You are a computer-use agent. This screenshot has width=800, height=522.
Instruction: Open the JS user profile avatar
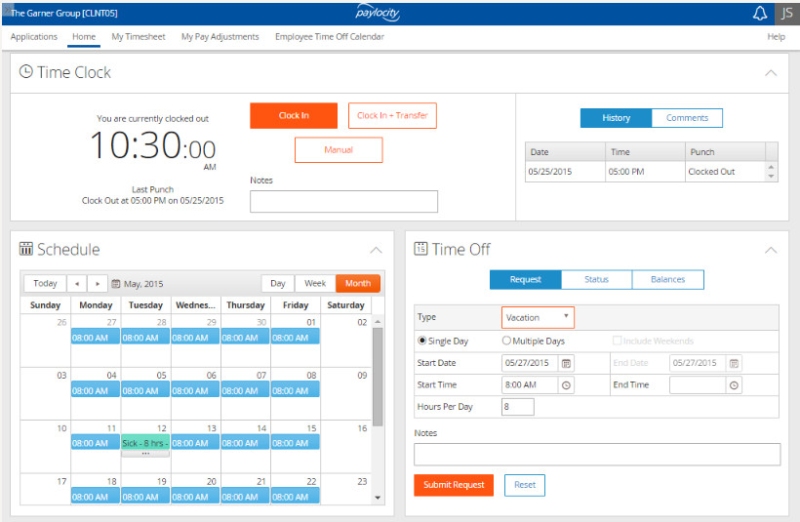[787, 13]
